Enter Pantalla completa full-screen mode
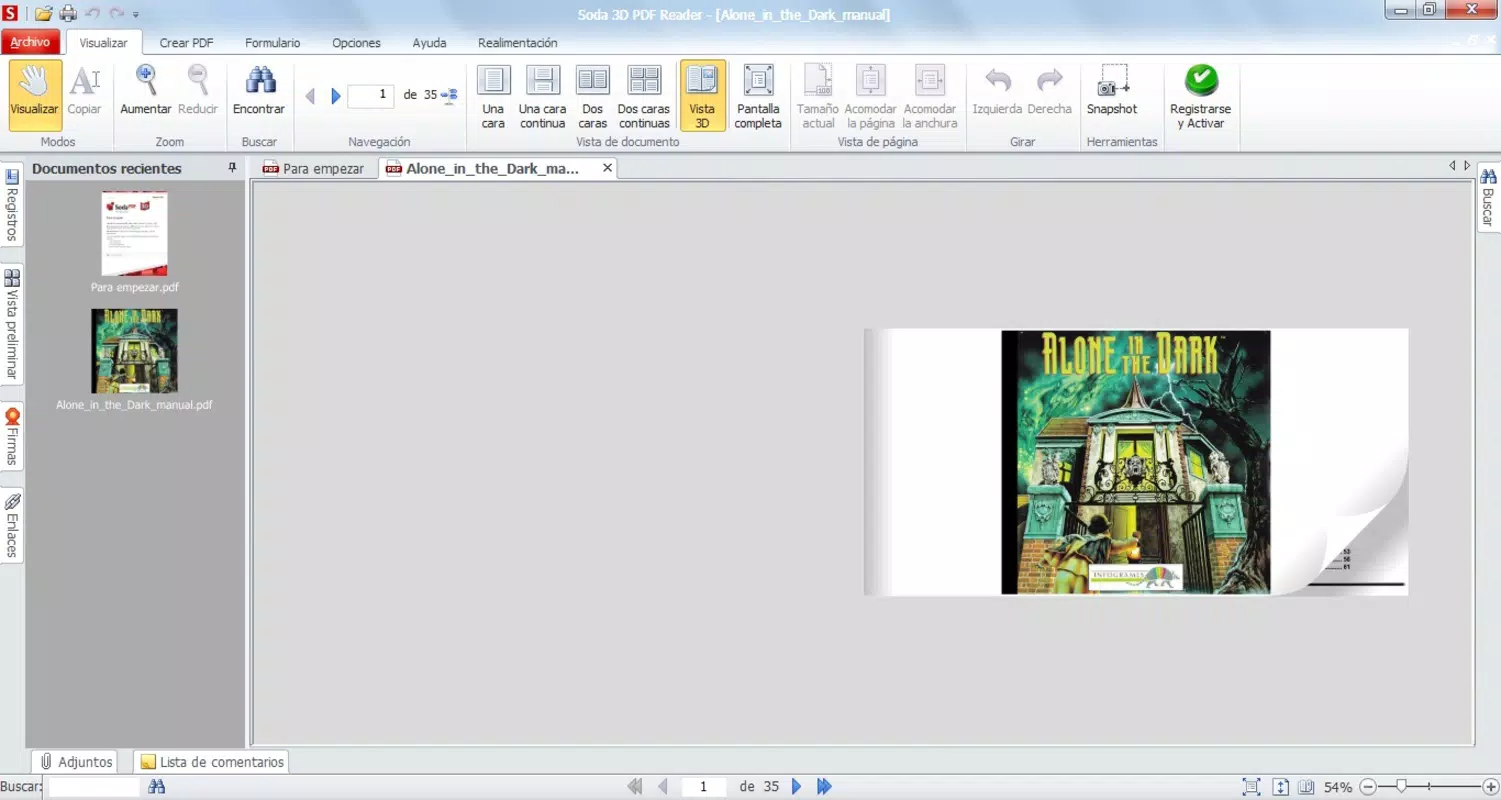 pyautogui.click(x=758, y=95)
